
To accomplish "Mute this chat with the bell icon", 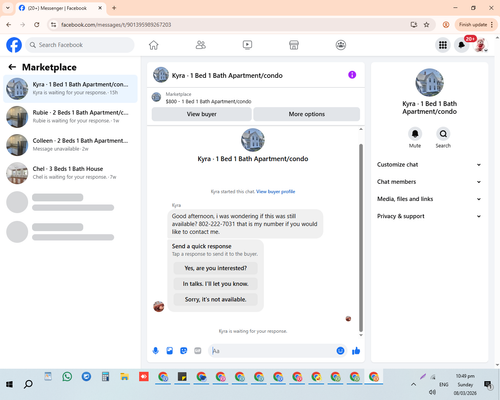I will 415,134.
